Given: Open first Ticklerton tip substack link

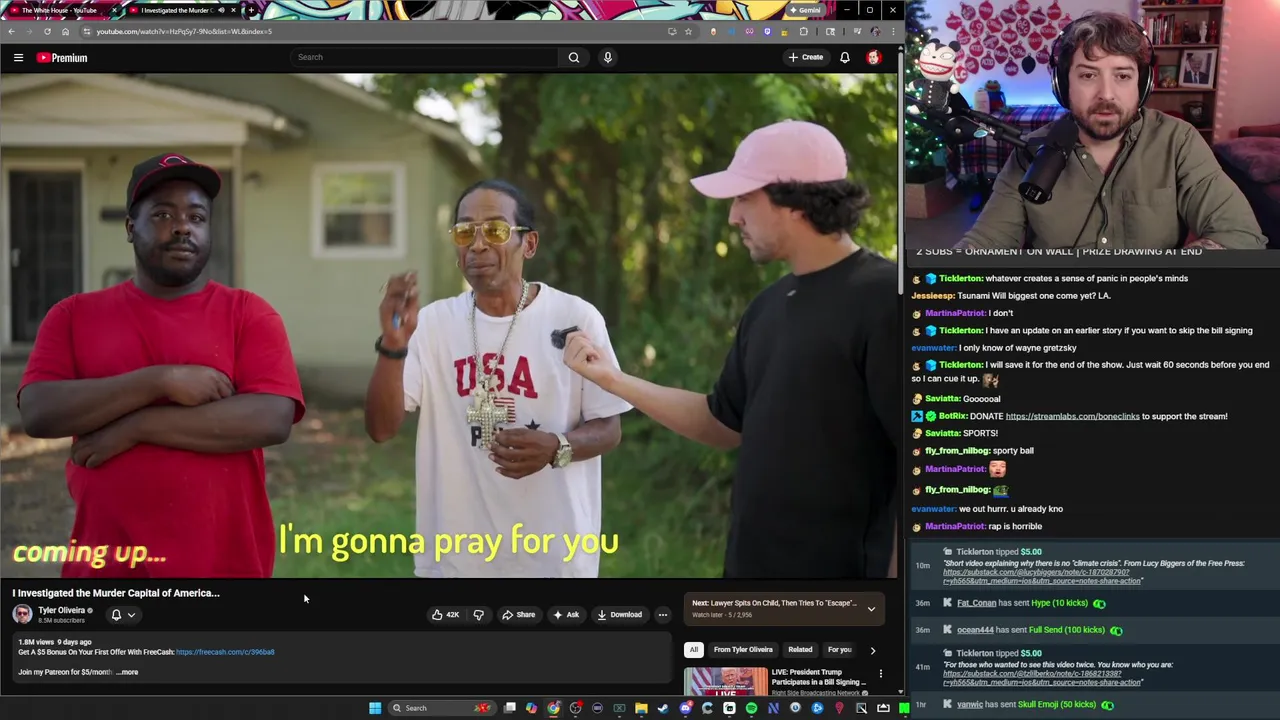Looking at the screenshot, I should click(1043, 576).
